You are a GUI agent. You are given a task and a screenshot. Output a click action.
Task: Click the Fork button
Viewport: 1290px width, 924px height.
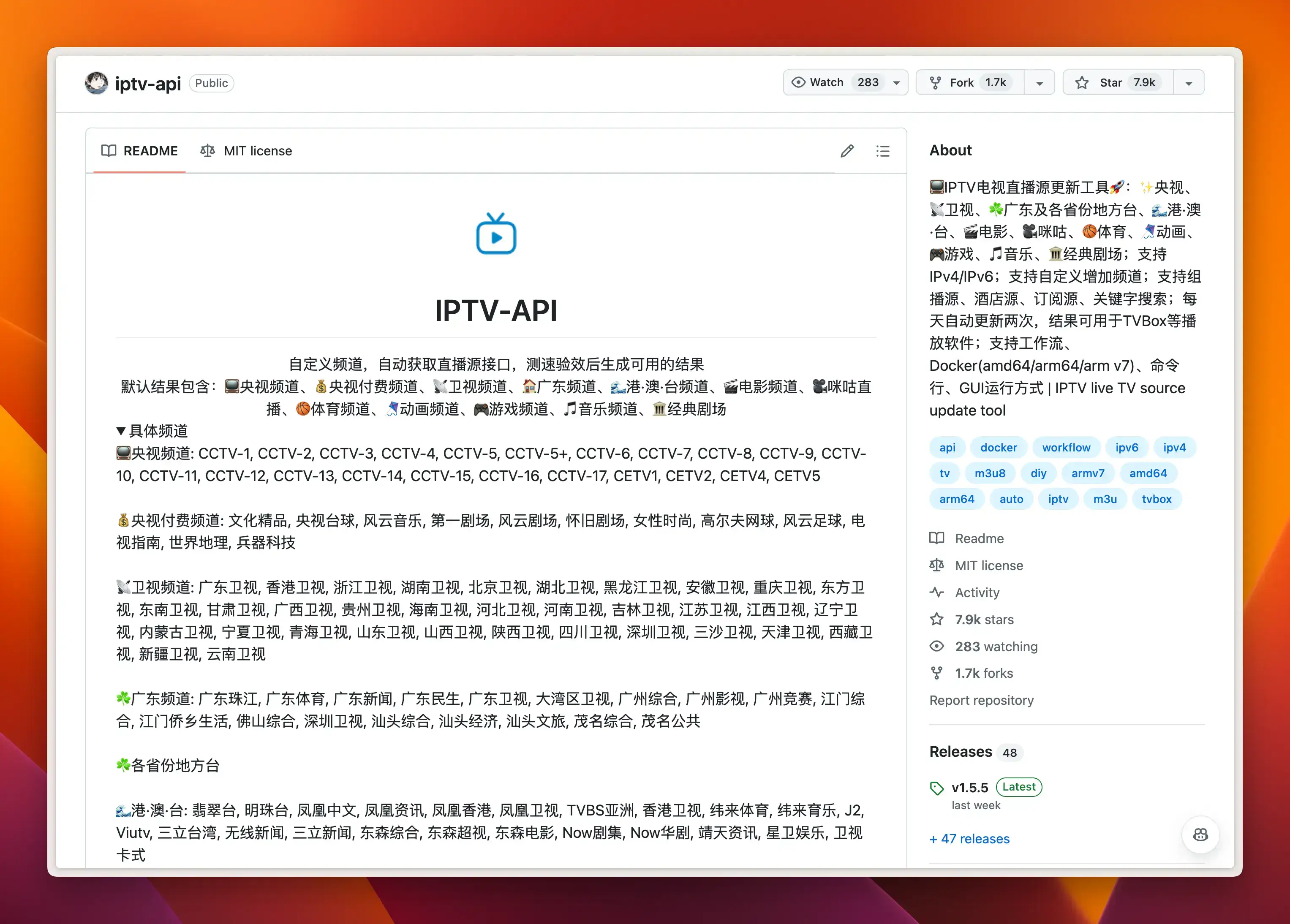[x=970, y=82]
